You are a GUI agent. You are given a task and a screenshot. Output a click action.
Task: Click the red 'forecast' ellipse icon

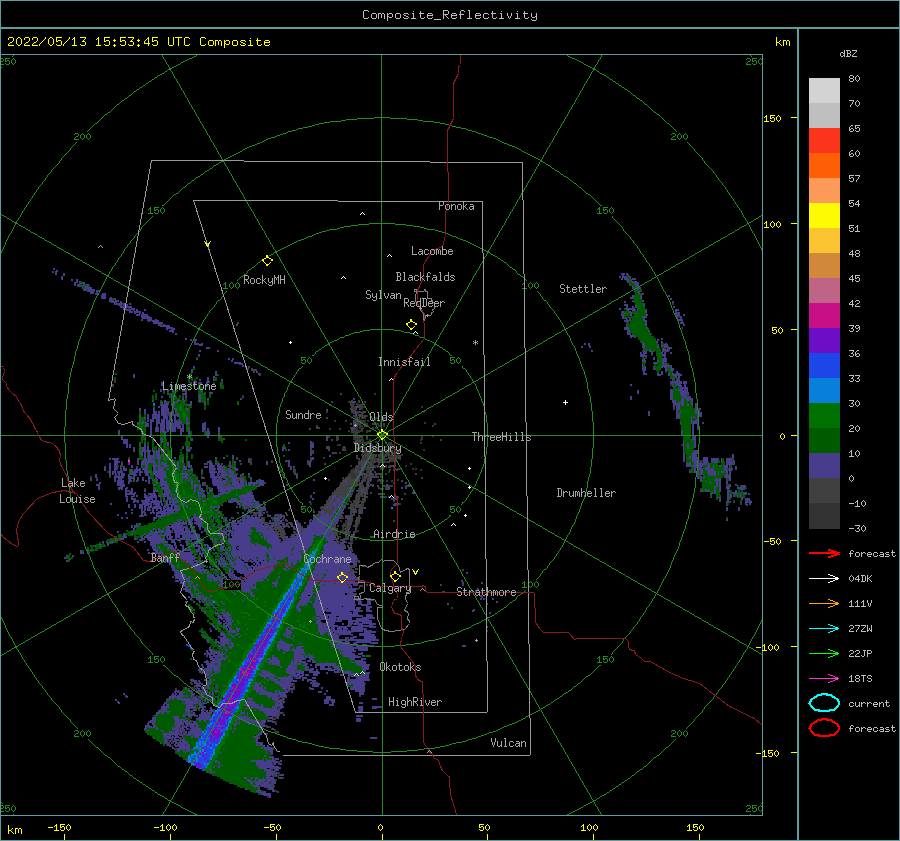(824, 728)
